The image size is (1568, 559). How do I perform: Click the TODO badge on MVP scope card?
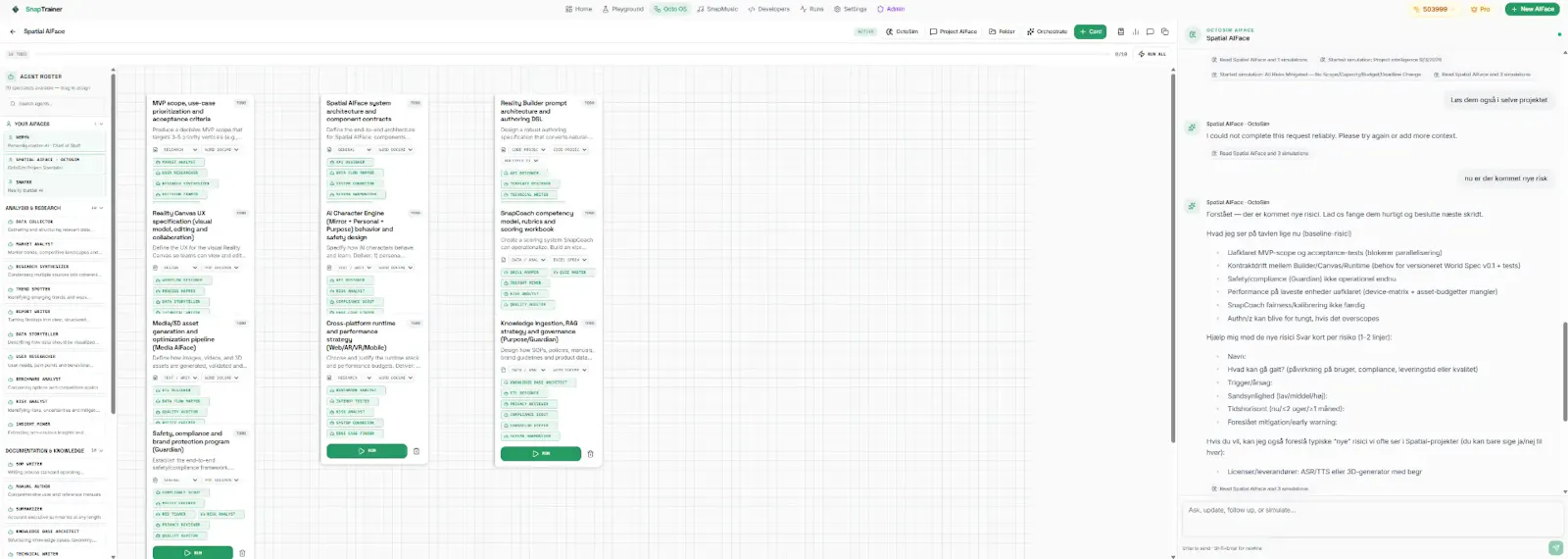click(x=241, y=103)
